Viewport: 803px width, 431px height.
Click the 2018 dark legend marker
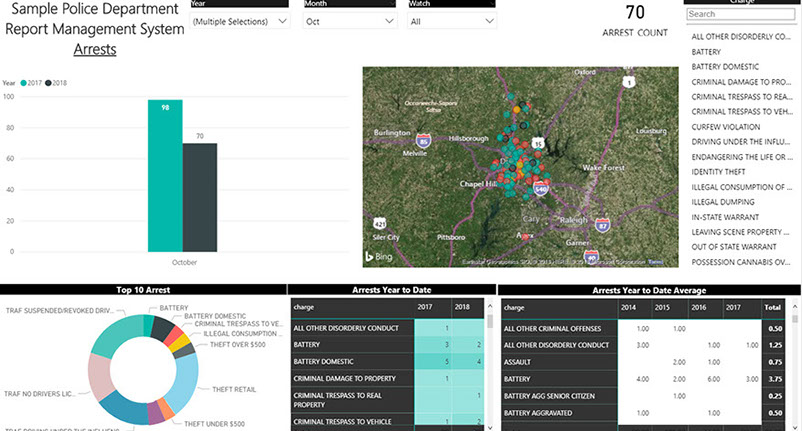(x=48, y=83)
